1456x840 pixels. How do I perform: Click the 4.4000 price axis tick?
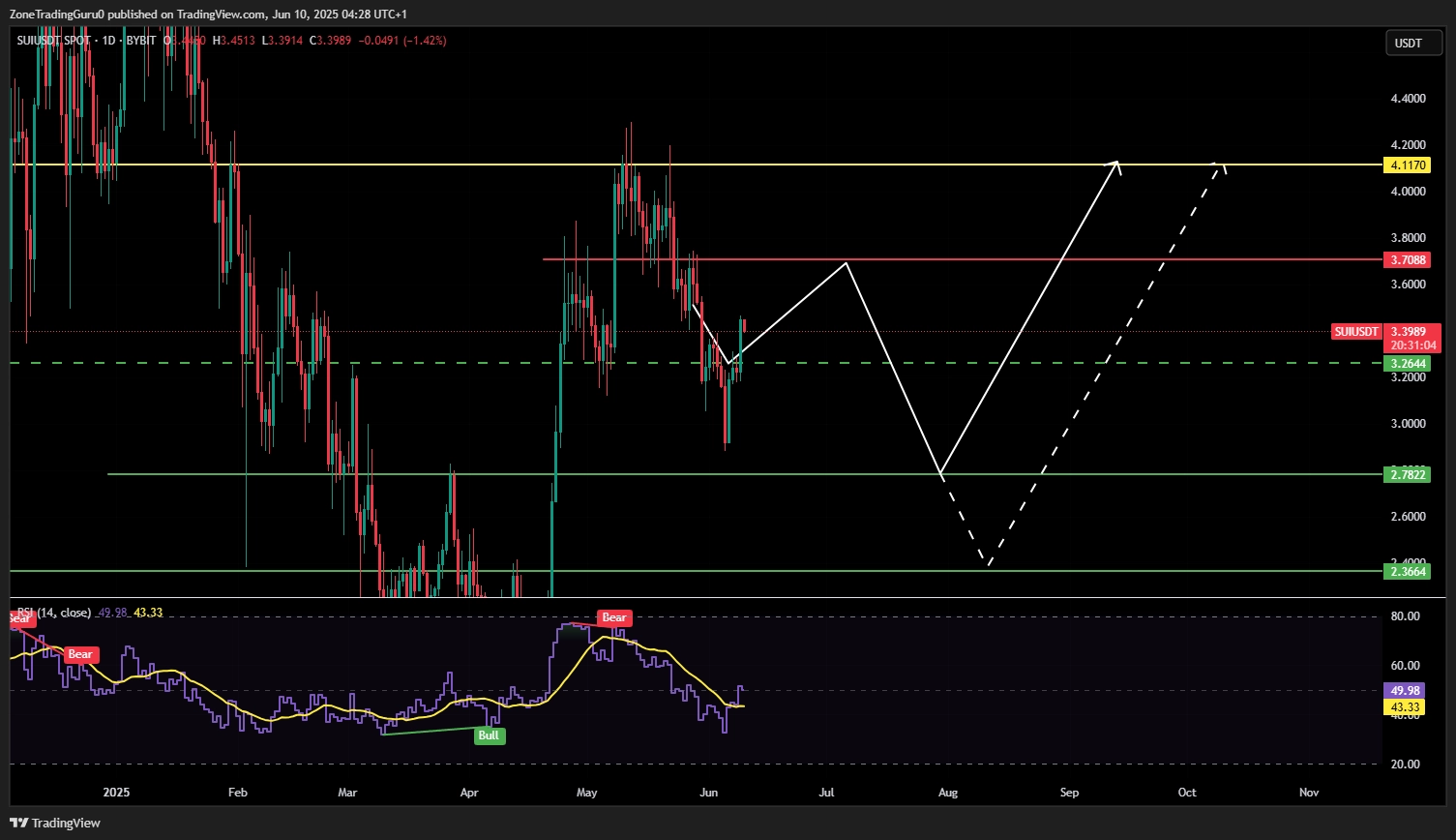[x=1408, y=99]
